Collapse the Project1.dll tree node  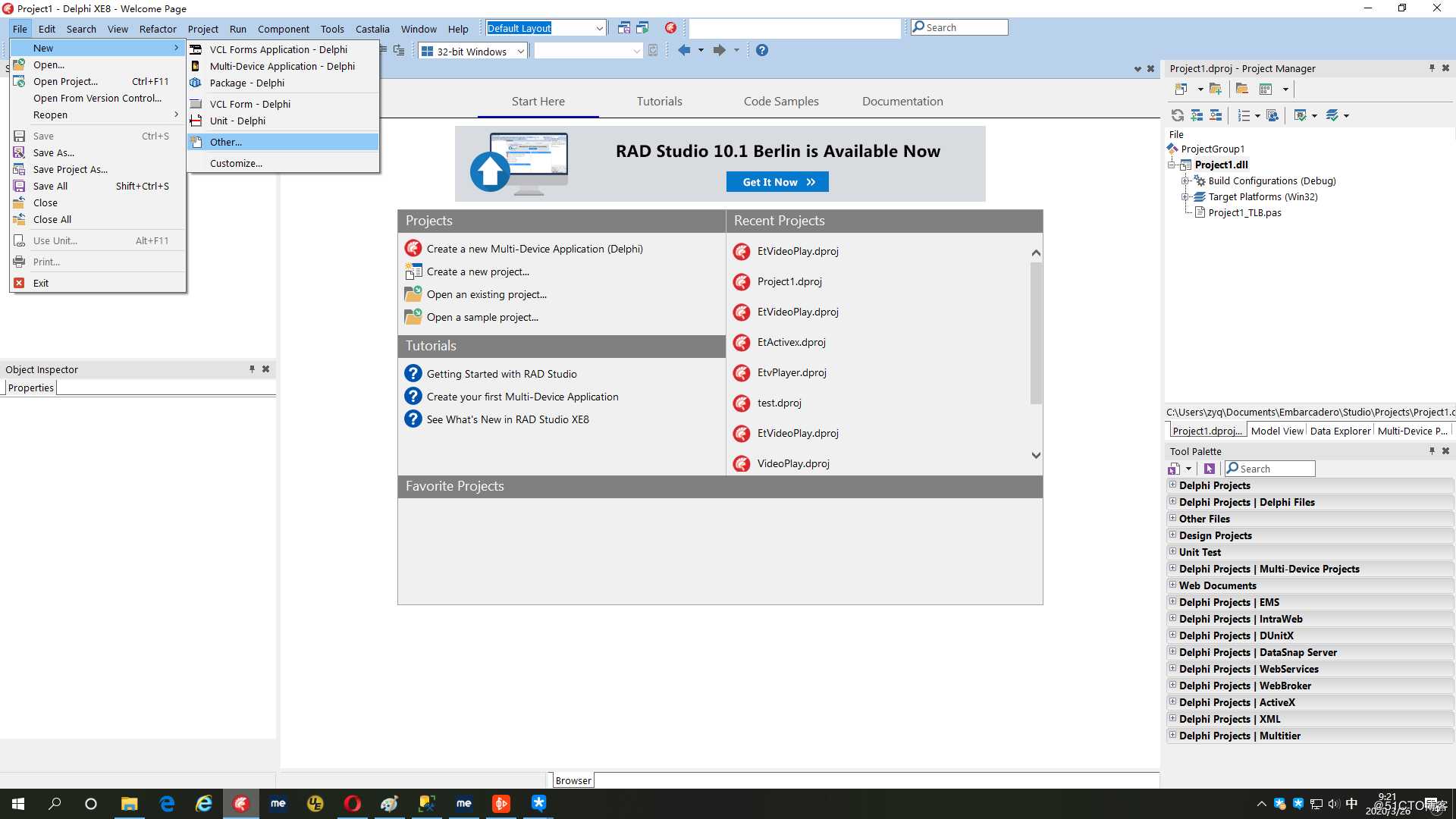click(x=1172, y=165)
